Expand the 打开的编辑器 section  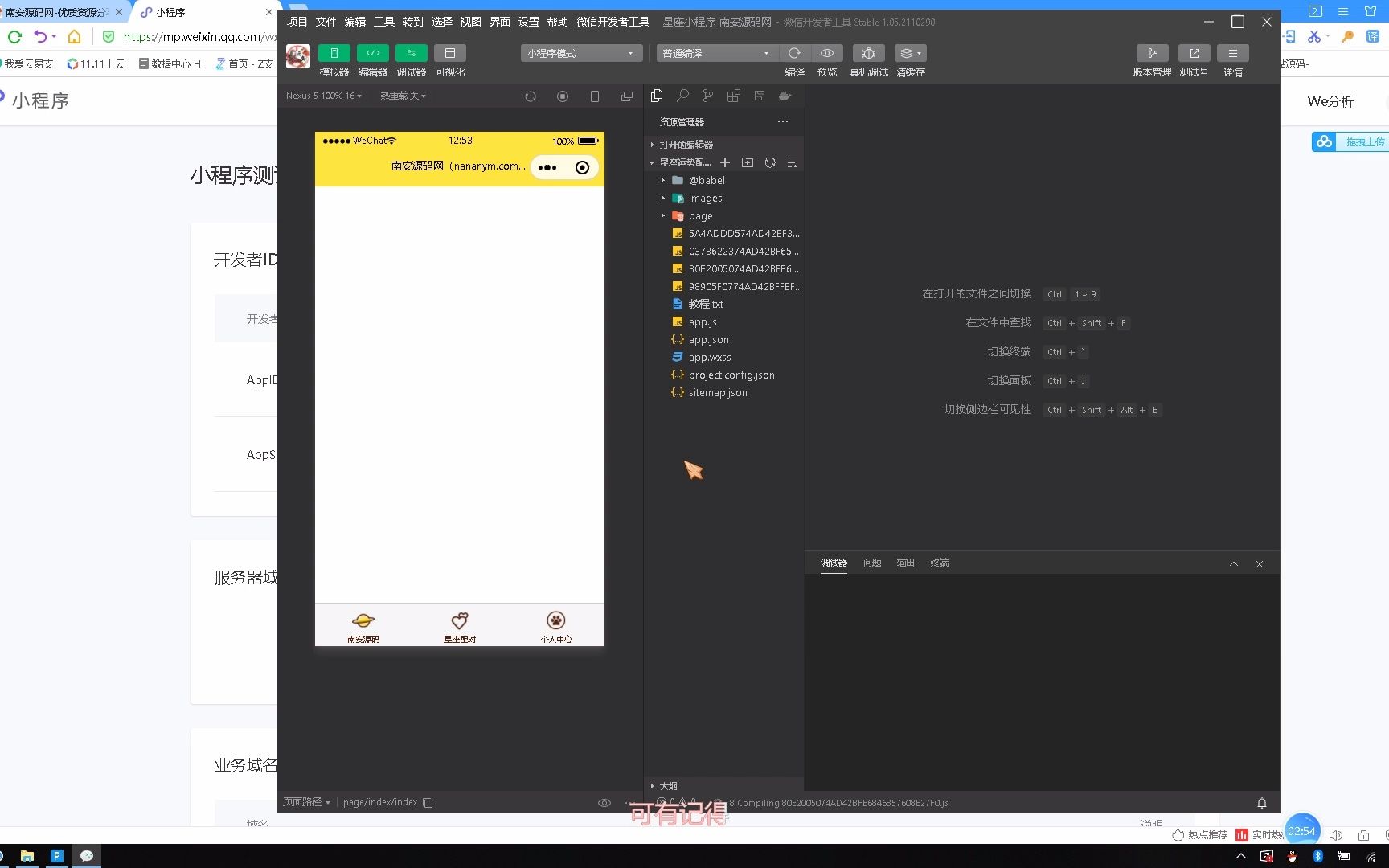[723, 145]
